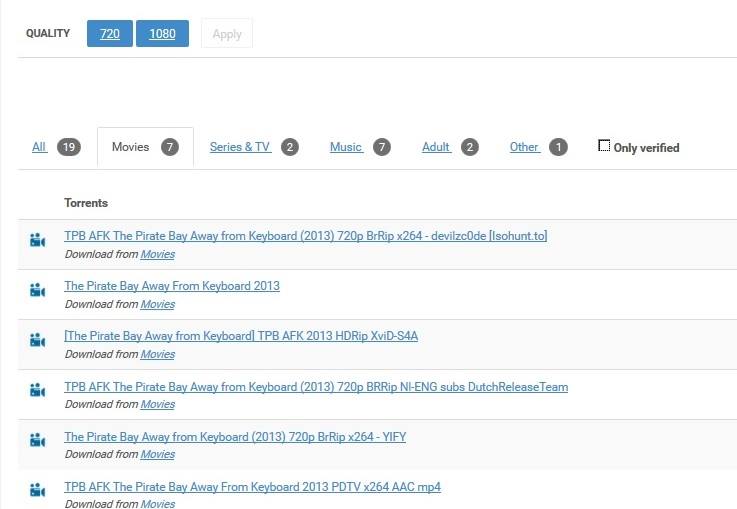
Task: Click the 7 count badge beside Movies
Action: point(170,147)
